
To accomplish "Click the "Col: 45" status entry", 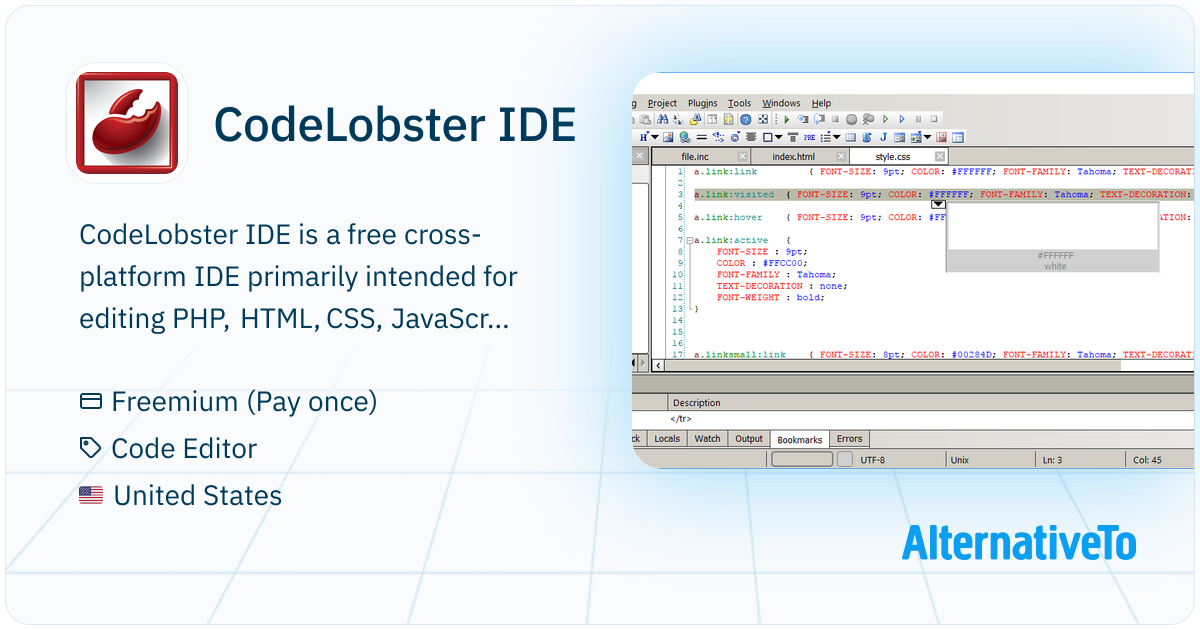I will [1147, 460].
